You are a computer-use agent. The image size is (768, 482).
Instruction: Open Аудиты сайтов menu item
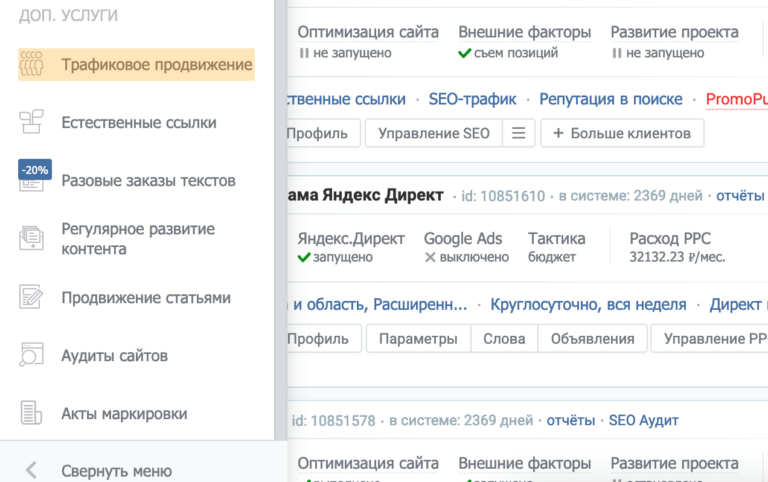(x=115, y=356)
